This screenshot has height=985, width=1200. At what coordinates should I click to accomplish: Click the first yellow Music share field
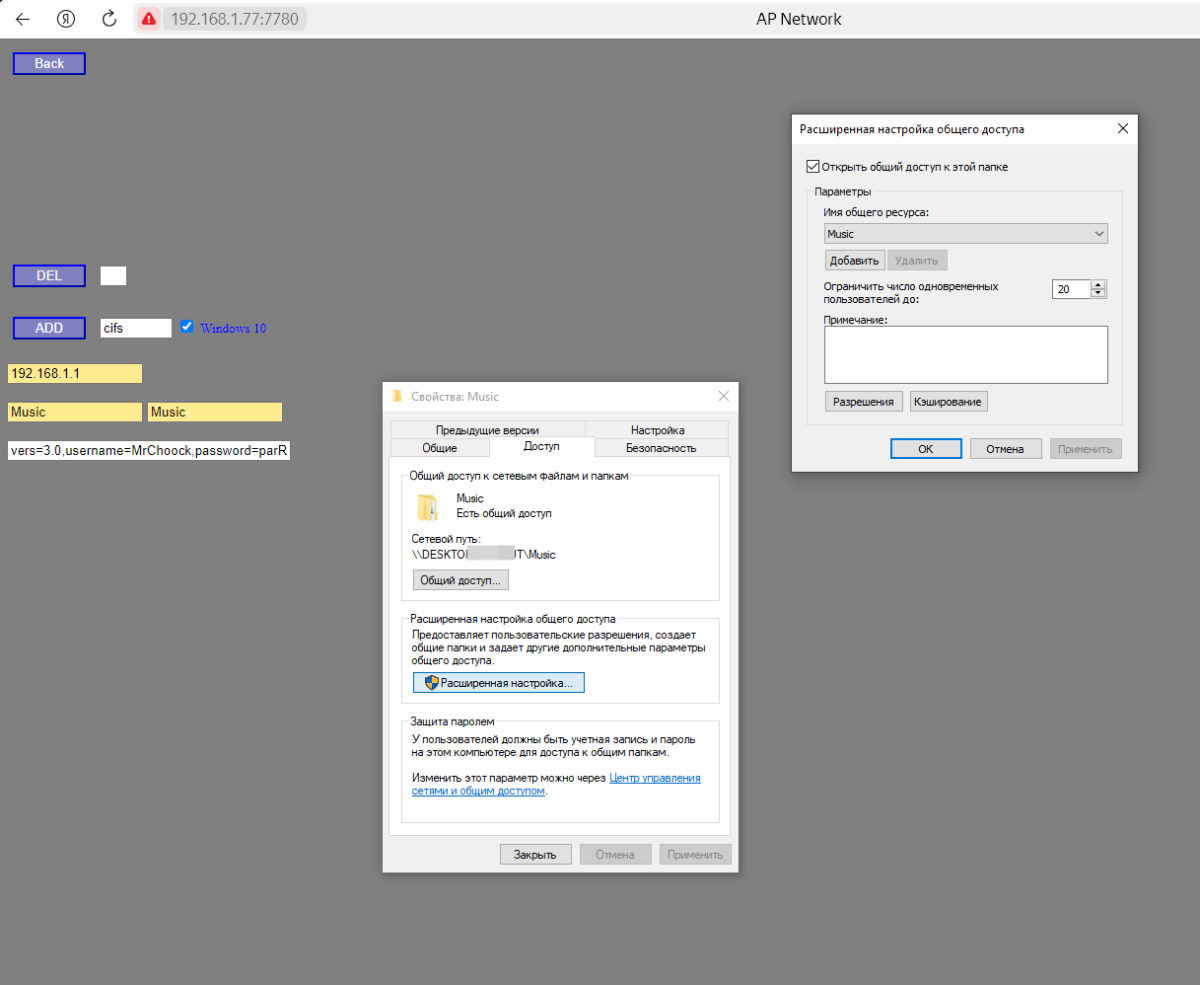[75, 412]
